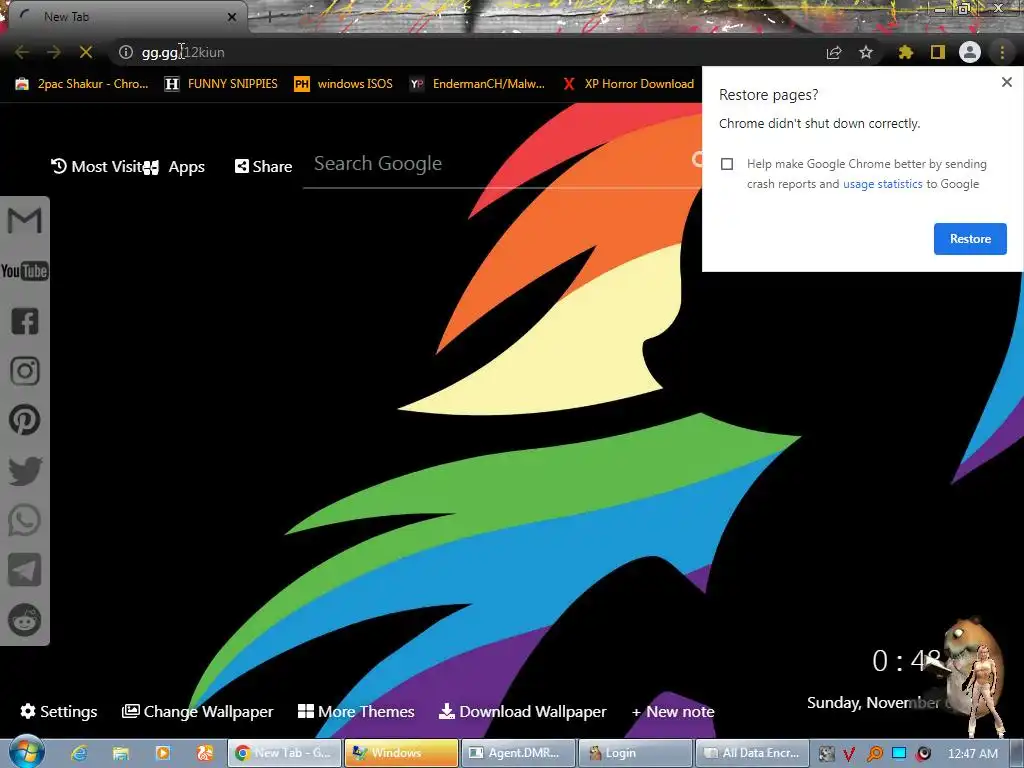The image size is (1024, 768).
Task: Switch to Chrome New Tab taskbar button
Action: (x=284, y=753)
